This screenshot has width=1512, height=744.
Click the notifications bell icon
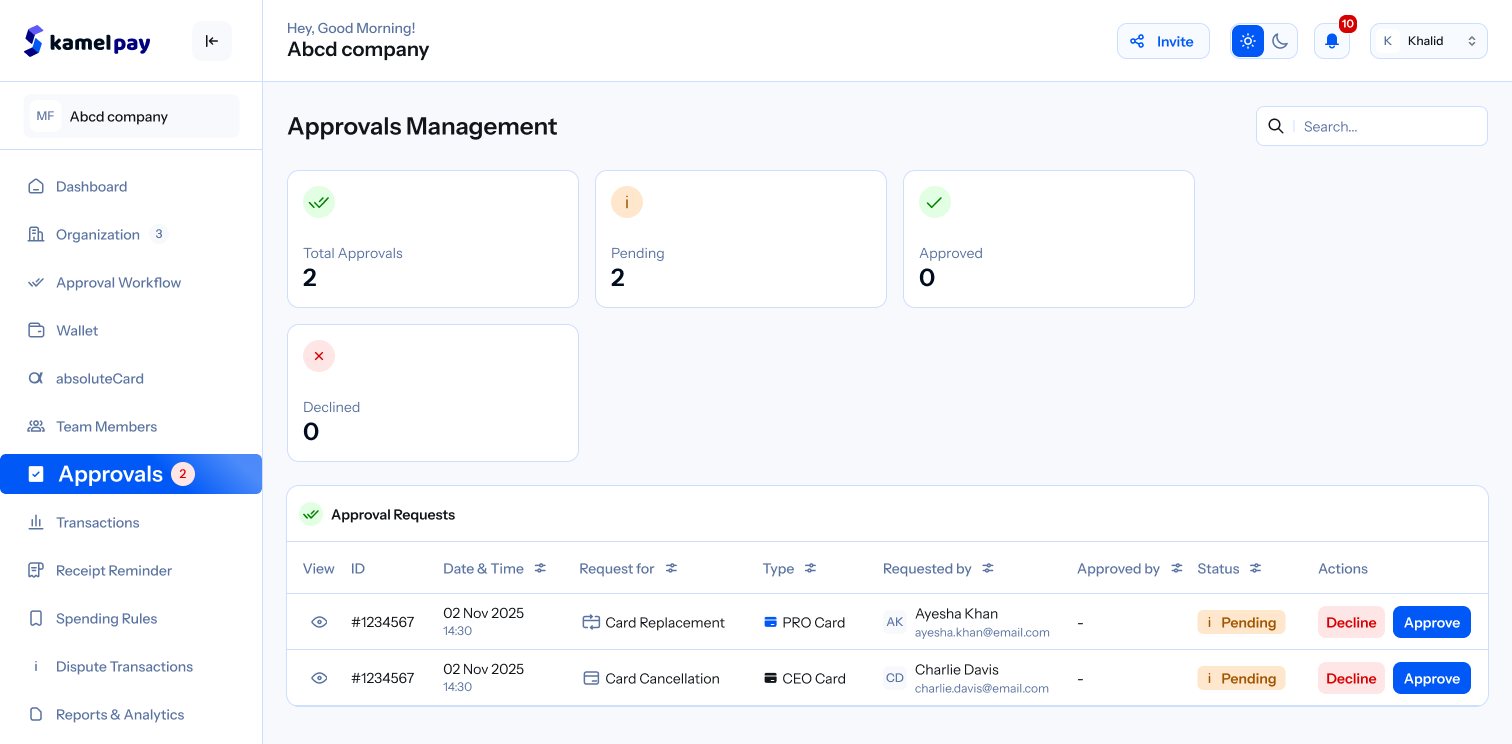(1331, 41)
